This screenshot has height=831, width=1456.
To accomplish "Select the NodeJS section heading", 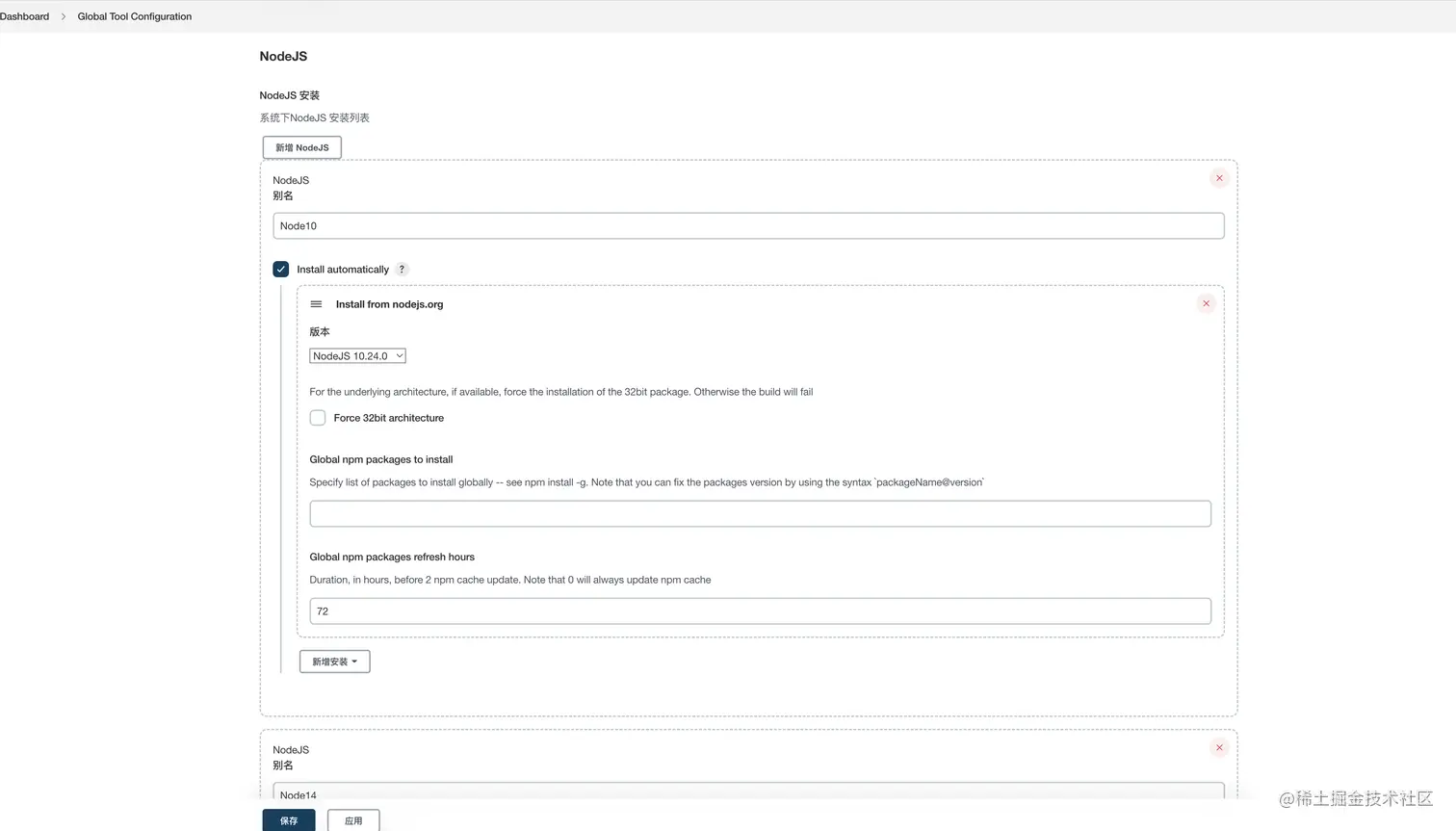I will (283, 57).
